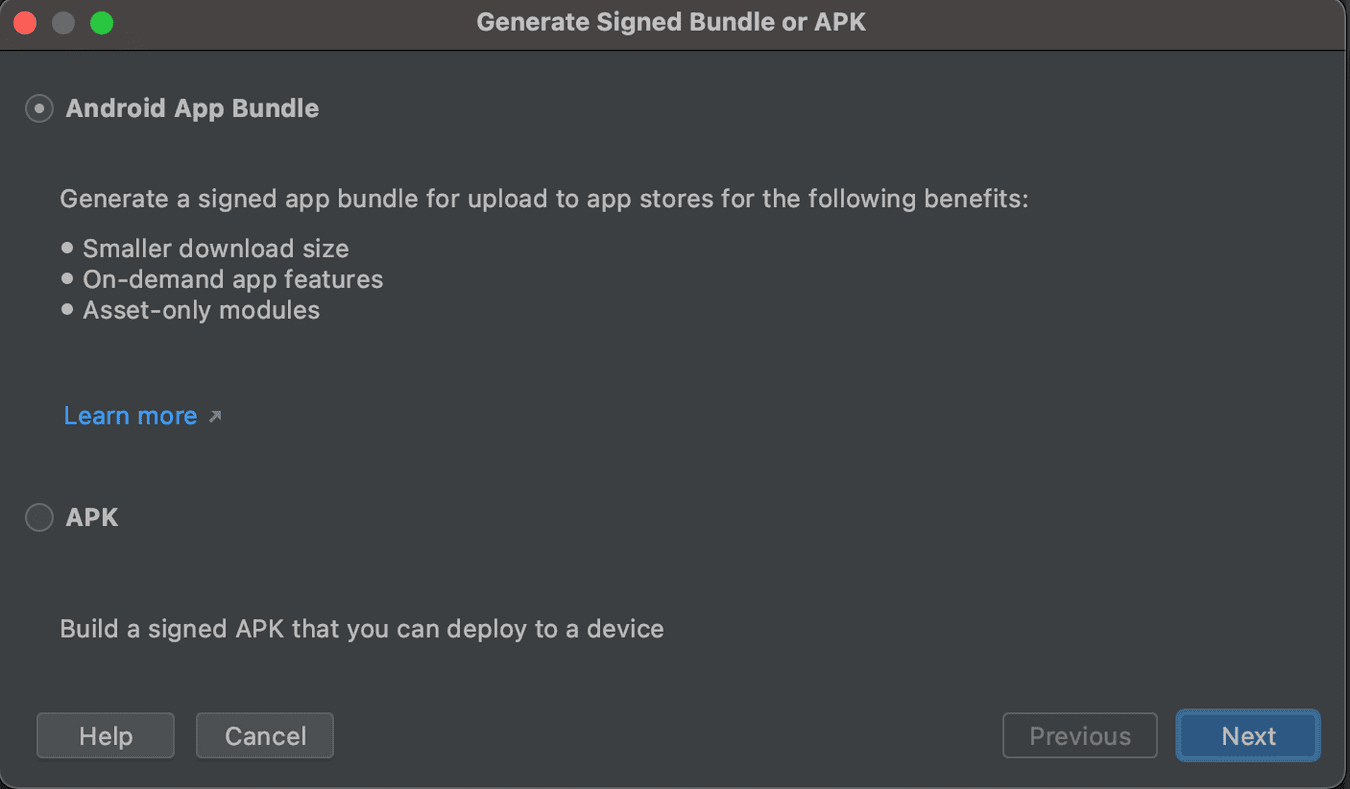The height and width of the screenshot is (789, 1350).
Task: Open Help for signed bundle generation
Action: tap(105, 735)
